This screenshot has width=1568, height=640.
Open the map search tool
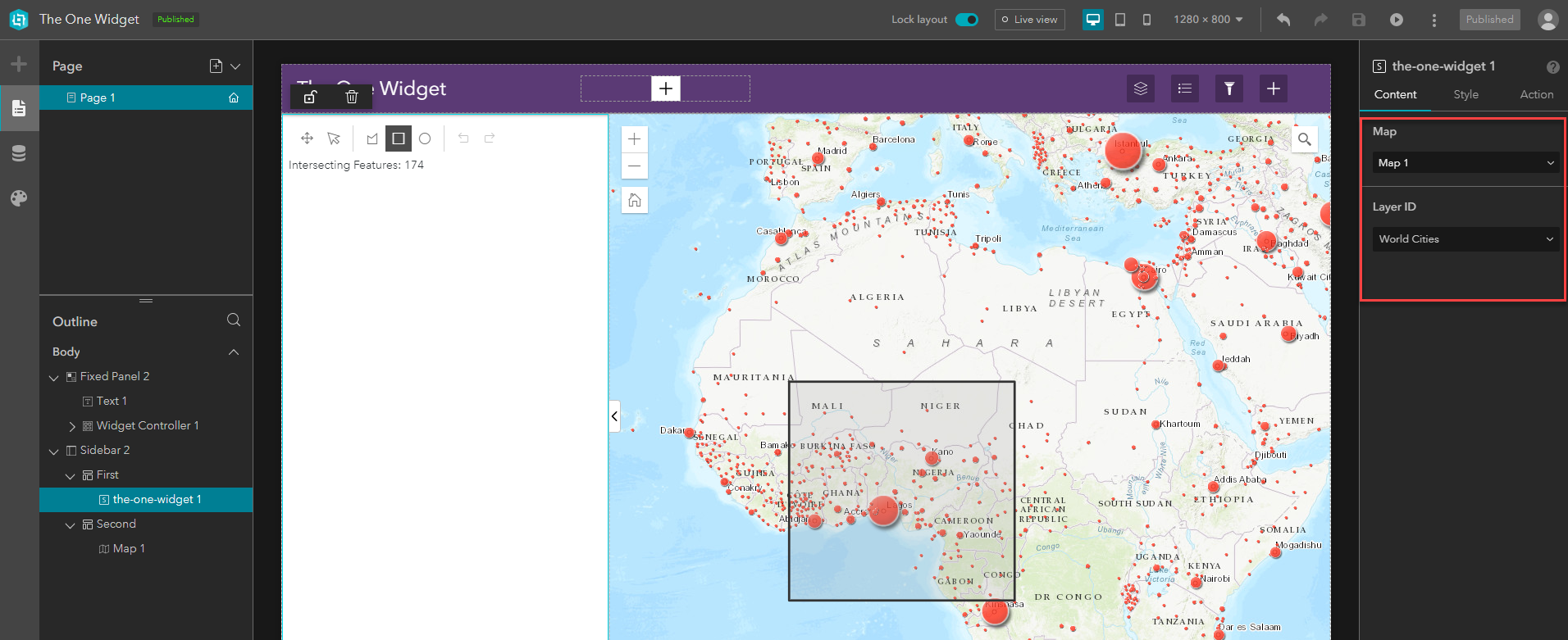[x=1304, y=139]
